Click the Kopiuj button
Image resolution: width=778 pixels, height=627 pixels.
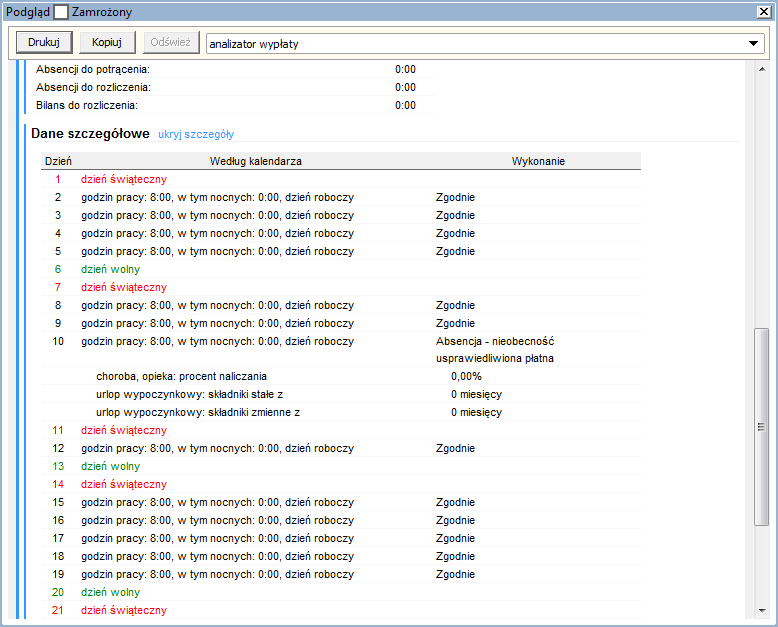(x=107, y=43)
